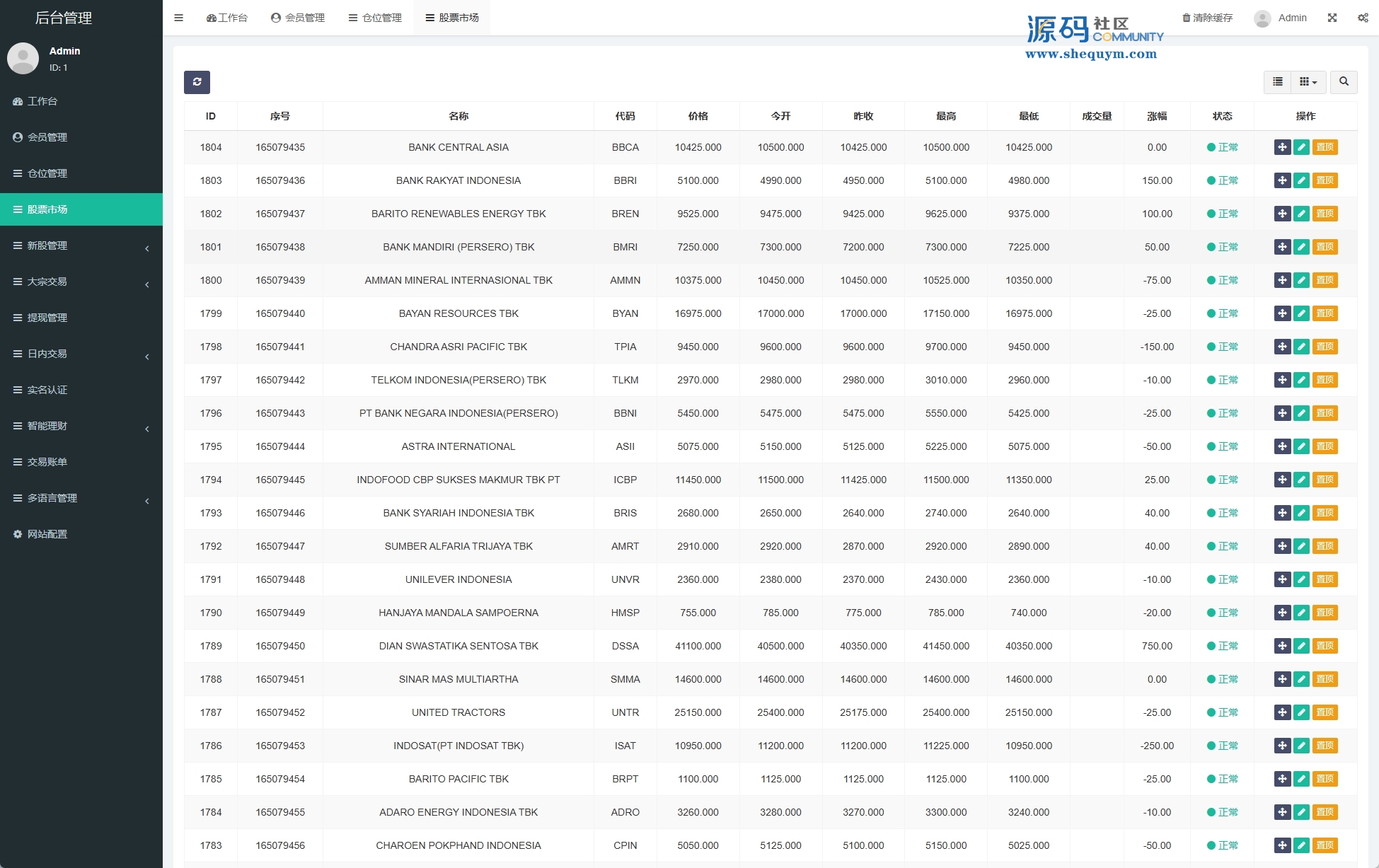Click the Admin avatar in the sidebar
This screenshot has width=1379, height=868.
coord(23,59)
